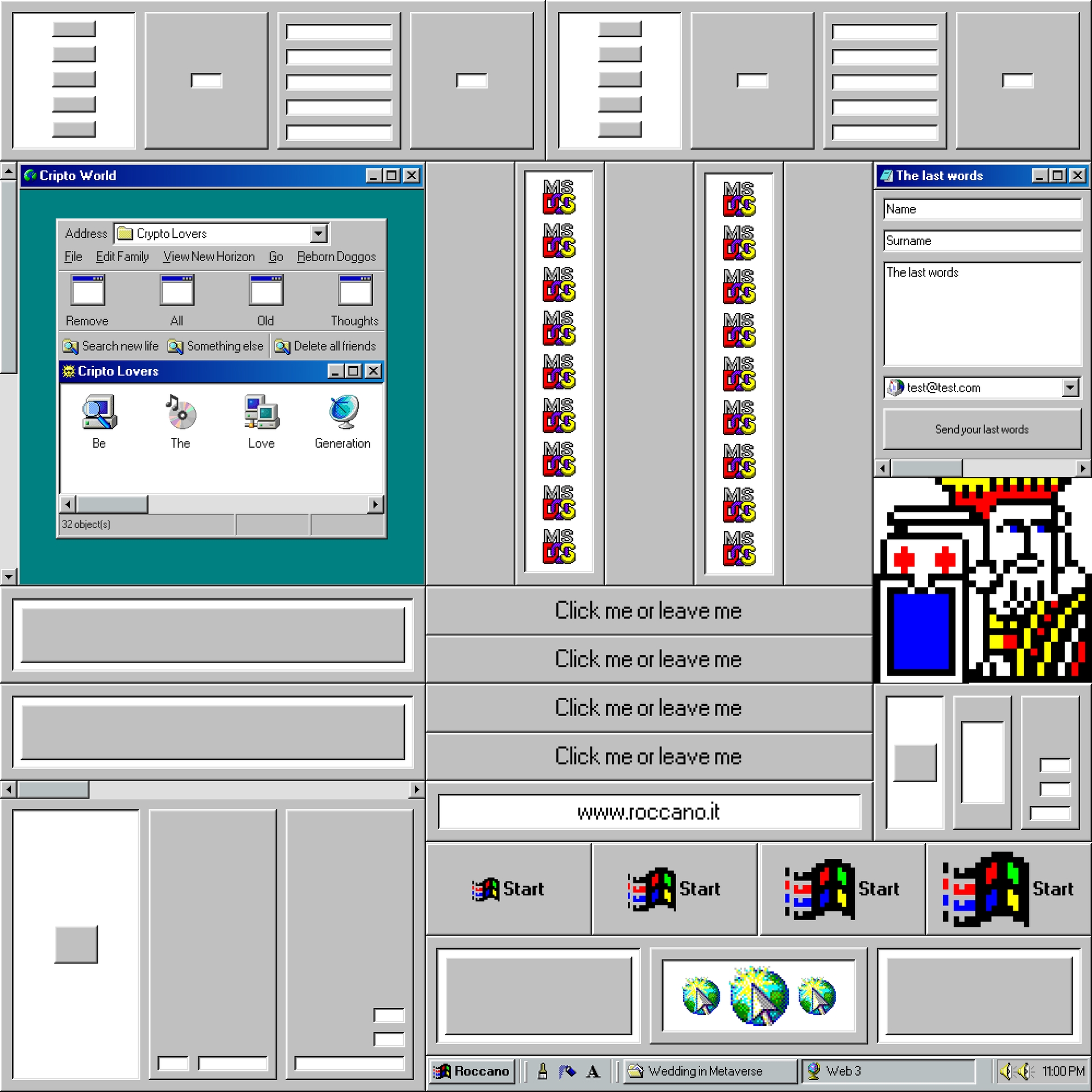Screen dimensions: 1092x1092
Task: Click the largest center globe cursor icon
Action: [x=759, y=996]
